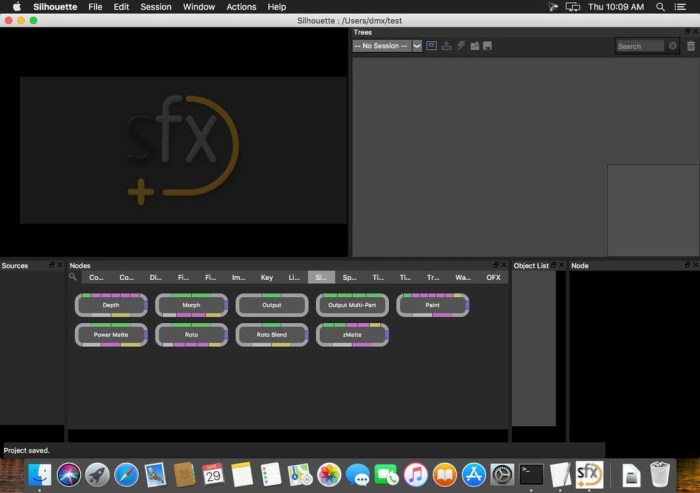Select the Paint node
This screenshot has width=700, height=493.
pyautogui.click(x=432, y=305)
